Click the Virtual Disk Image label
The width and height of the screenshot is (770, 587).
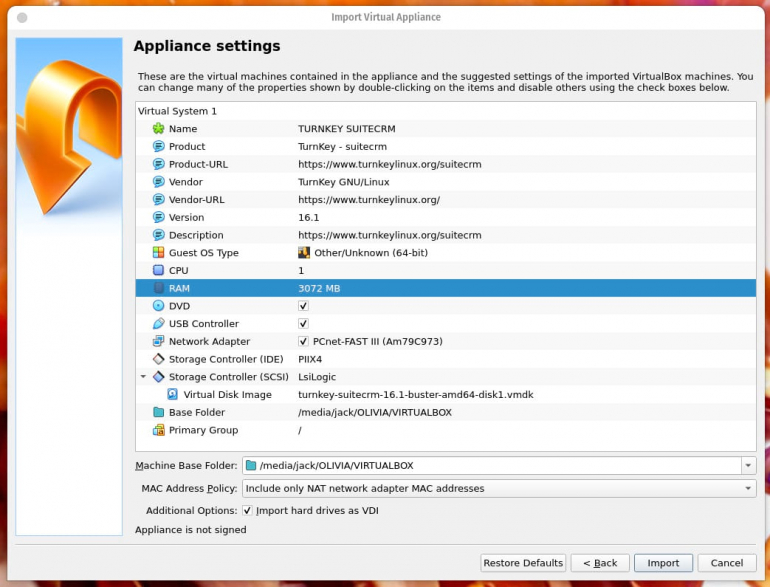227,394
